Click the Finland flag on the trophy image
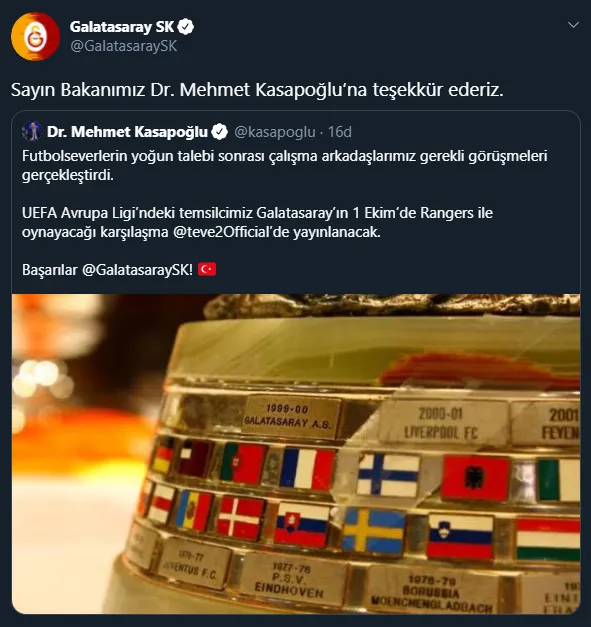The width and height of the screenshot is (591, 627). (x=388, y=475)
